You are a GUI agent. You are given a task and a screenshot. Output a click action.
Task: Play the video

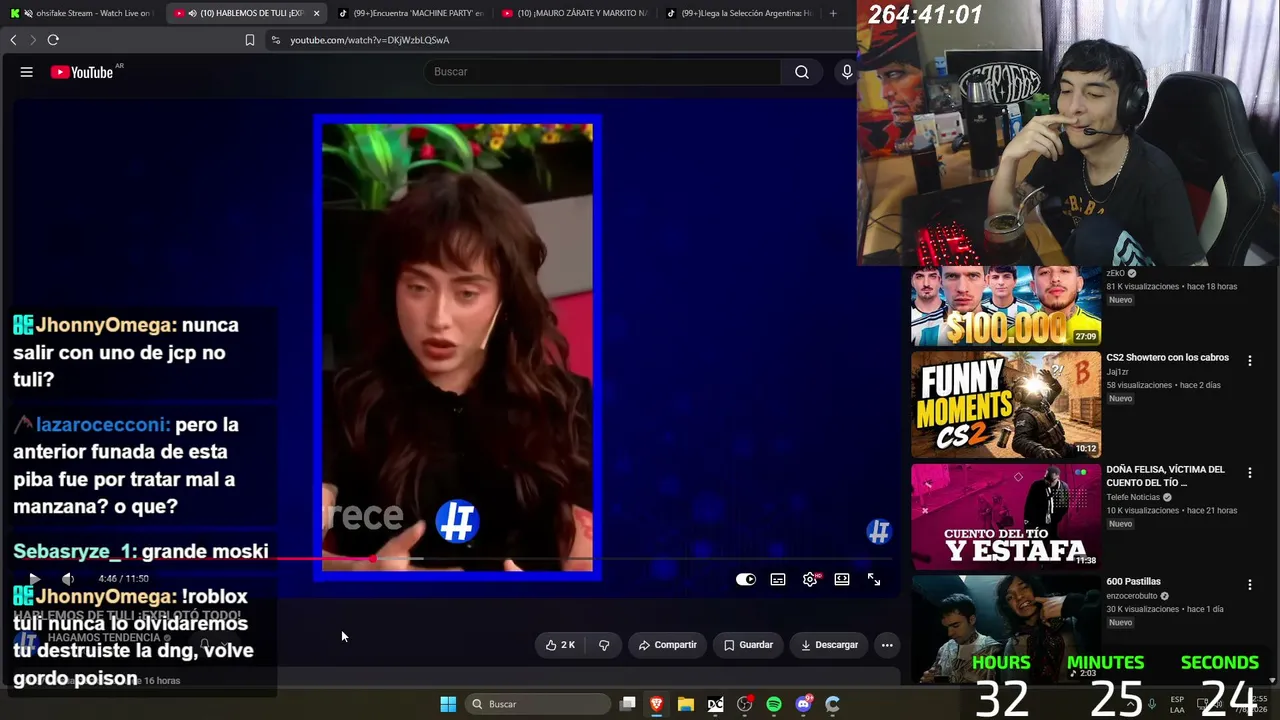pyautogui.click(x=34, y=579)
